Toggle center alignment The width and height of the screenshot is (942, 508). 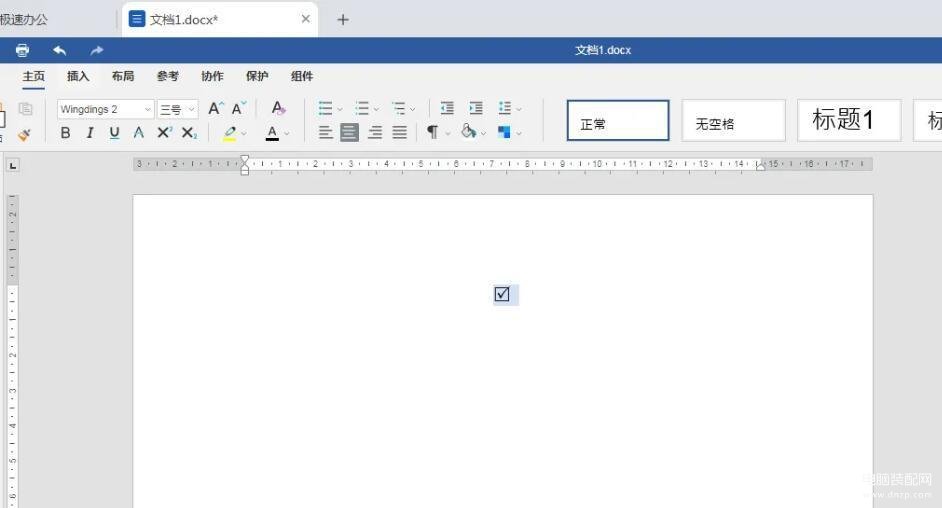pos(350,132)
